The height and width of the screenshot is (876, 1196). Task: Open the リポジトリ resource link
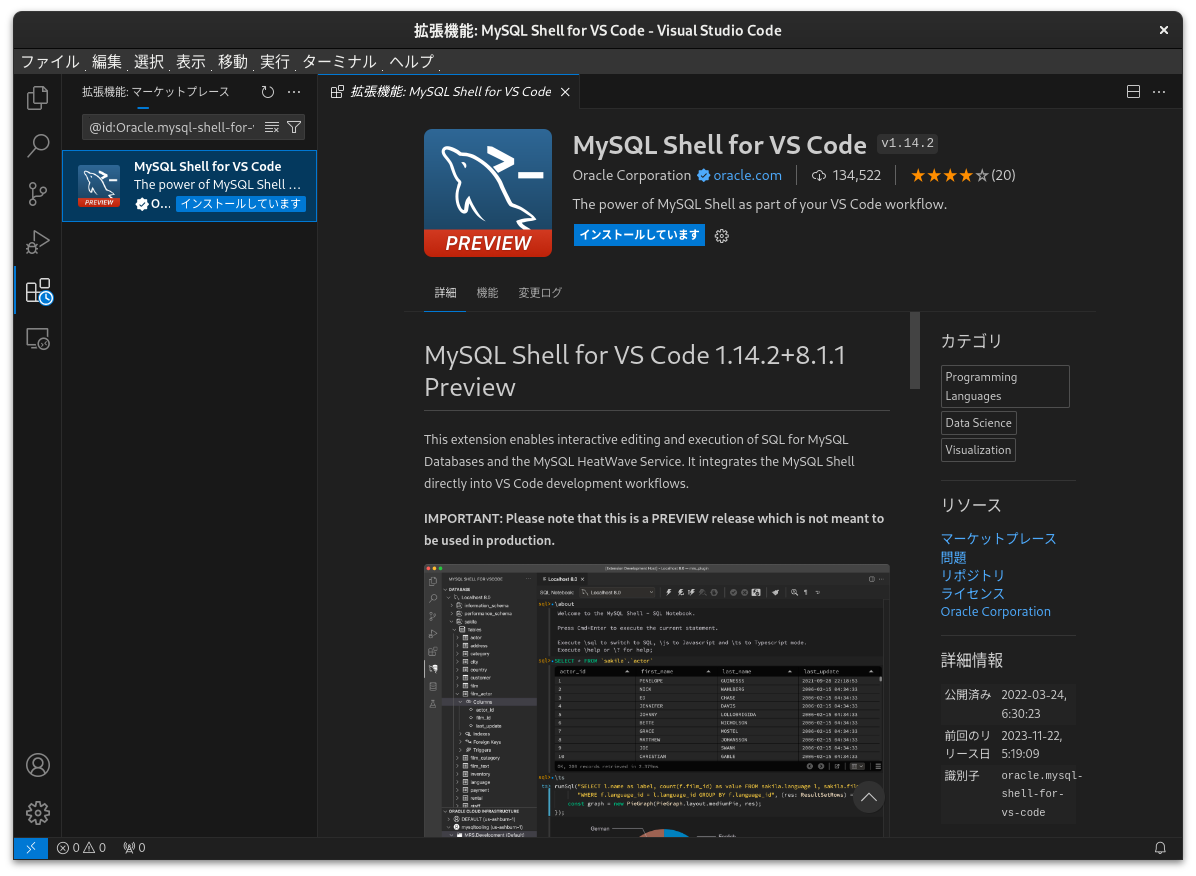coord(972,575)
